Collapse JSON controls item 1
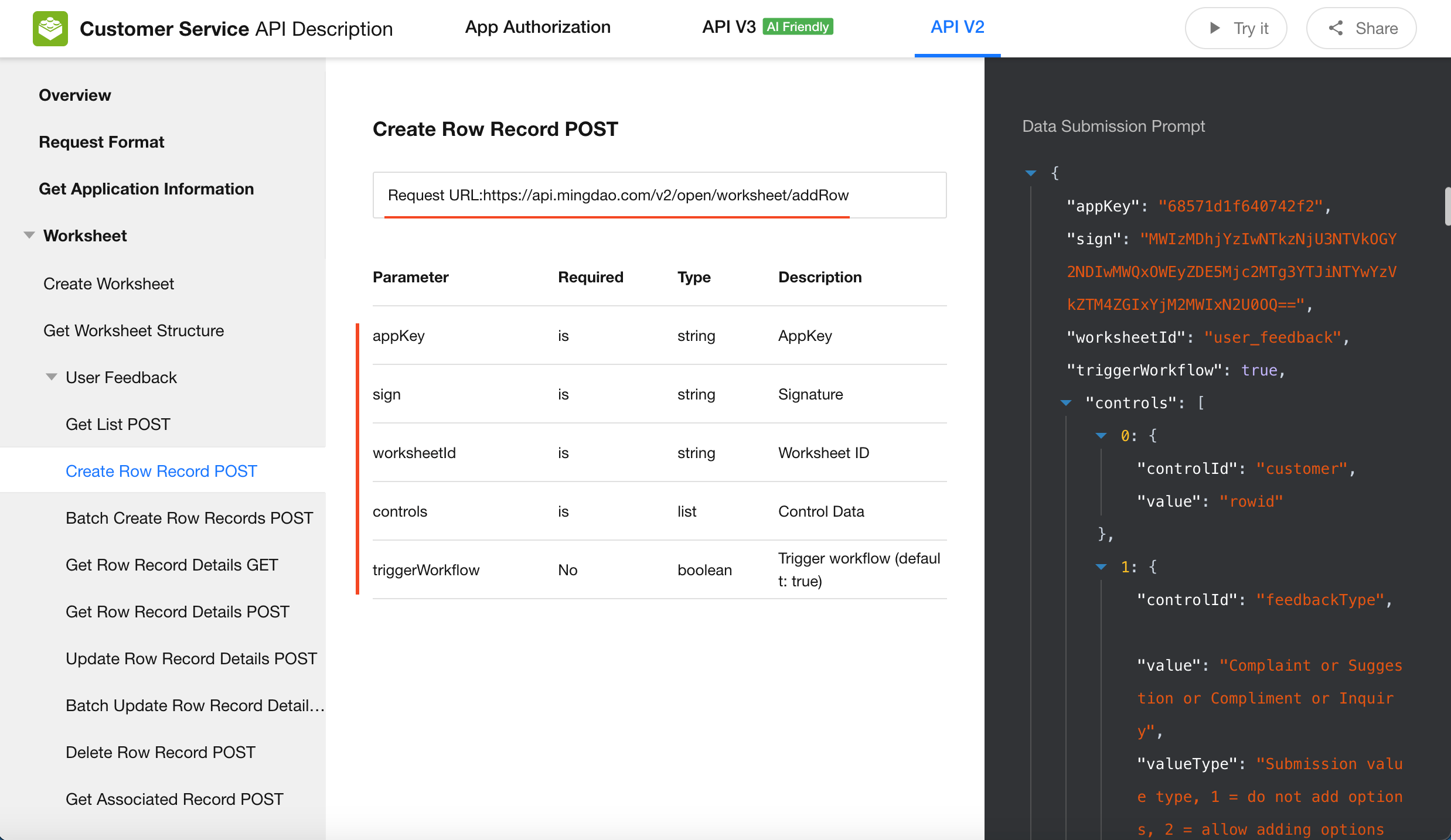 (x=1101, y=566)
